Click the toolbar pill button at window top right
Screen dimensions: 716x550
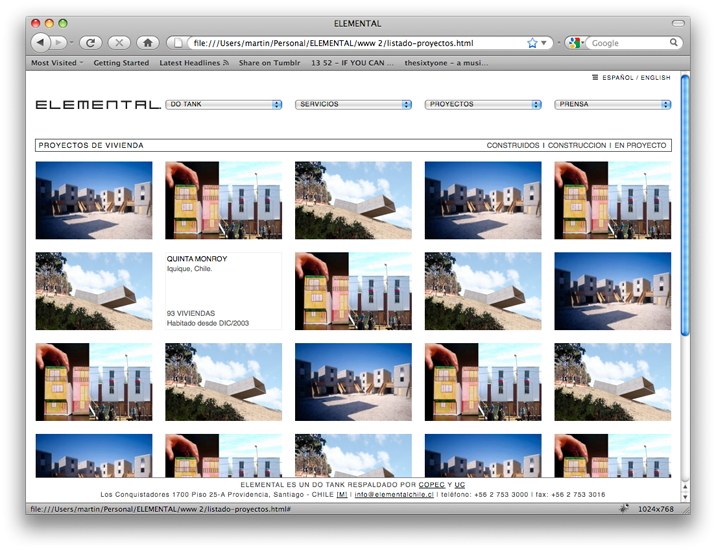[x=678, y=23]
